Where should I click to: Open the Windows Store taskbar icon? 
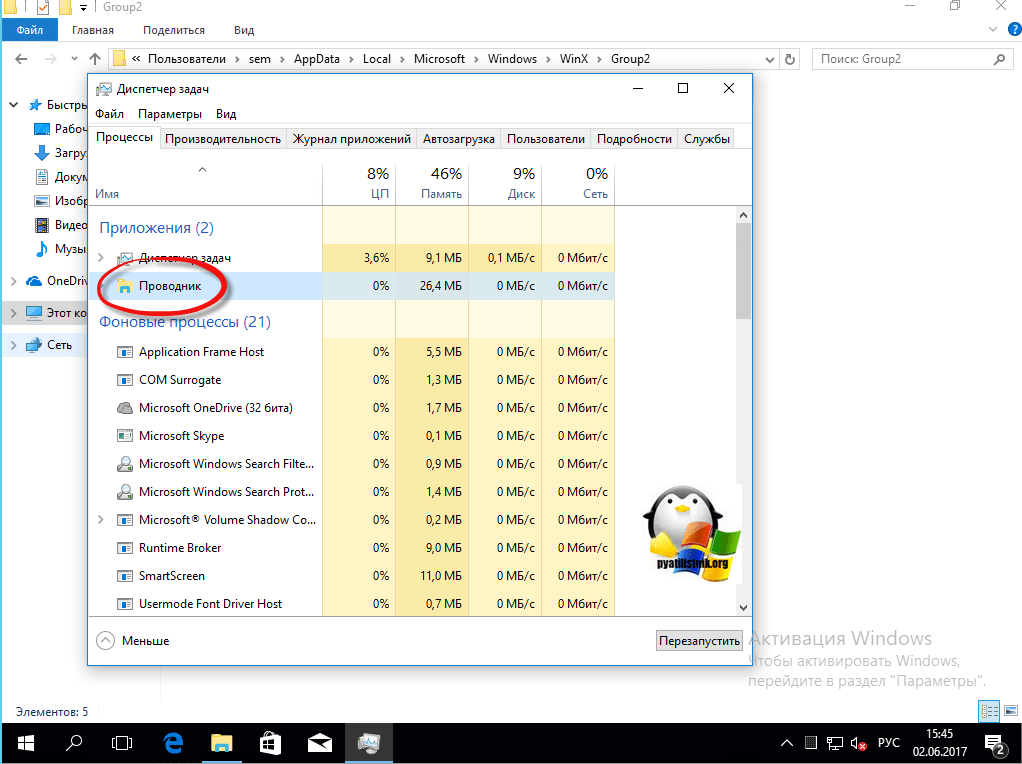(271, 743)
